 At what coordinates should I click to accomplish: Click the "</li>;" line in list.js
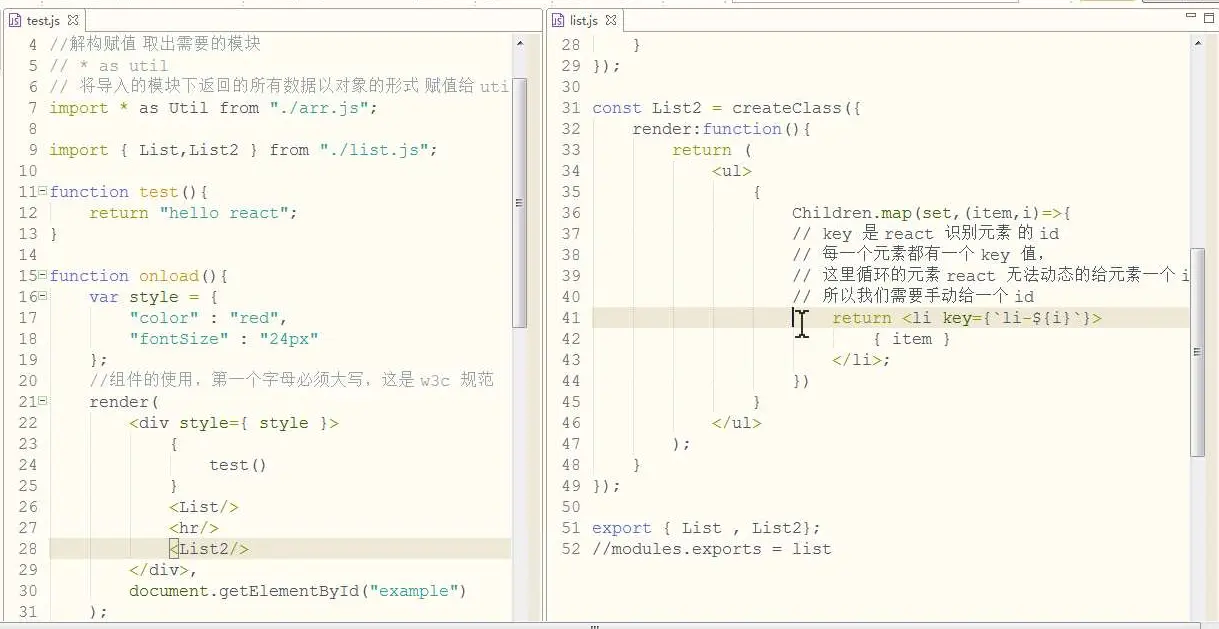click(862, 360)
